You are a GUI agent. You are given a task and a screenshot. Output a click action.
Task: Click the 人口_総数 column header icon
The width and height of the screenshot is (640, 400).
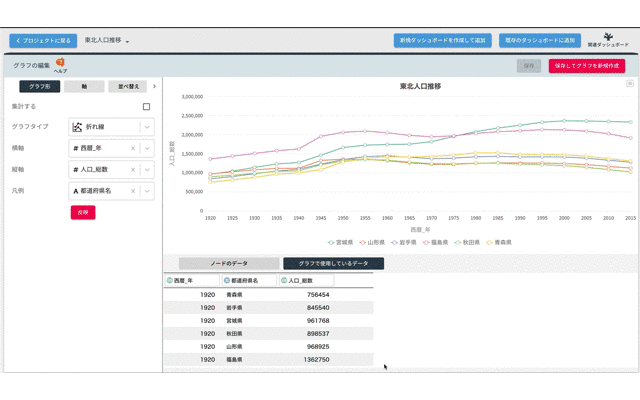(284, 281)
